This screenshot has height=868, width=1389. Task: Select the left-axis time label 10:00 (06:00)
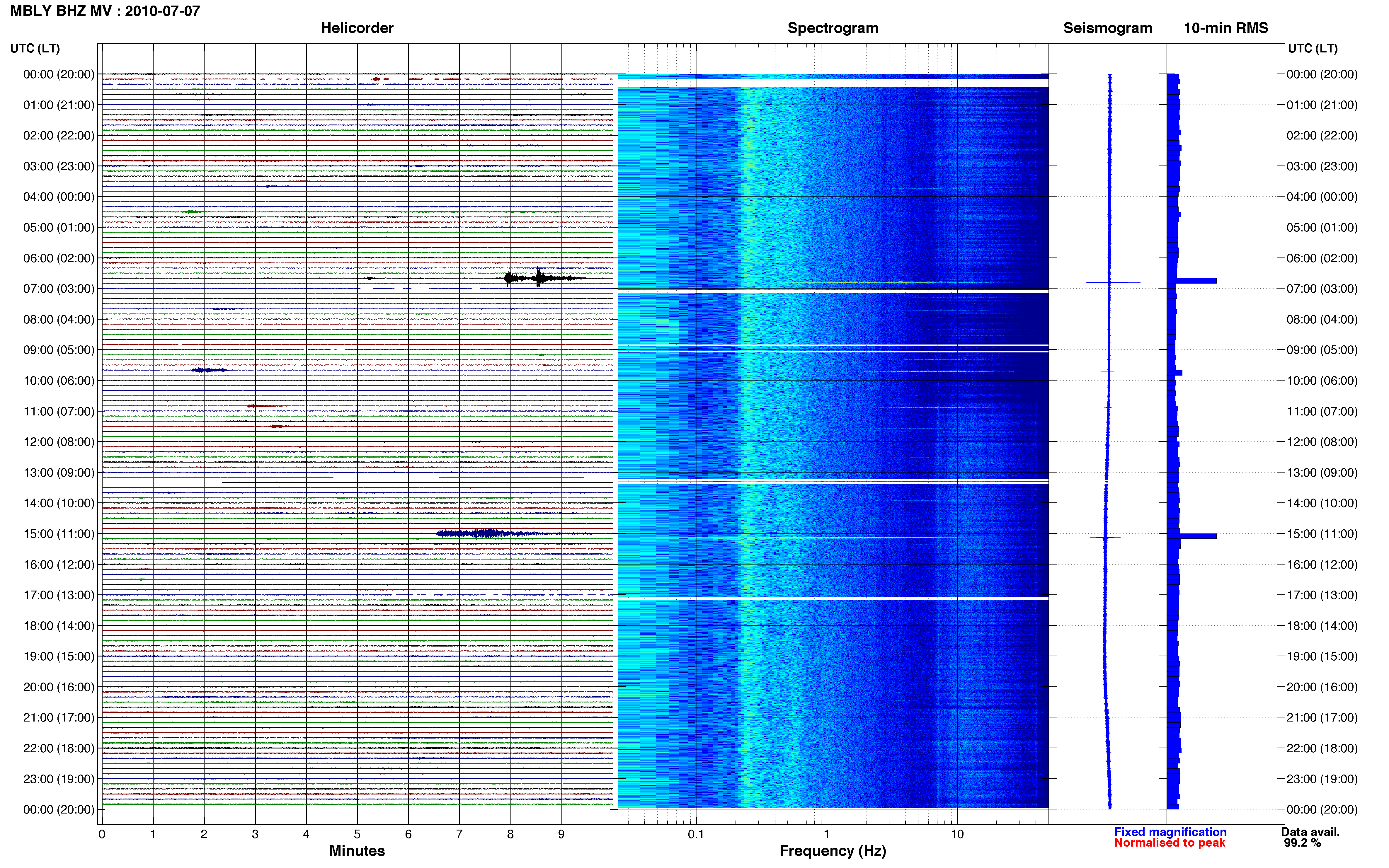tap(59, 381)
